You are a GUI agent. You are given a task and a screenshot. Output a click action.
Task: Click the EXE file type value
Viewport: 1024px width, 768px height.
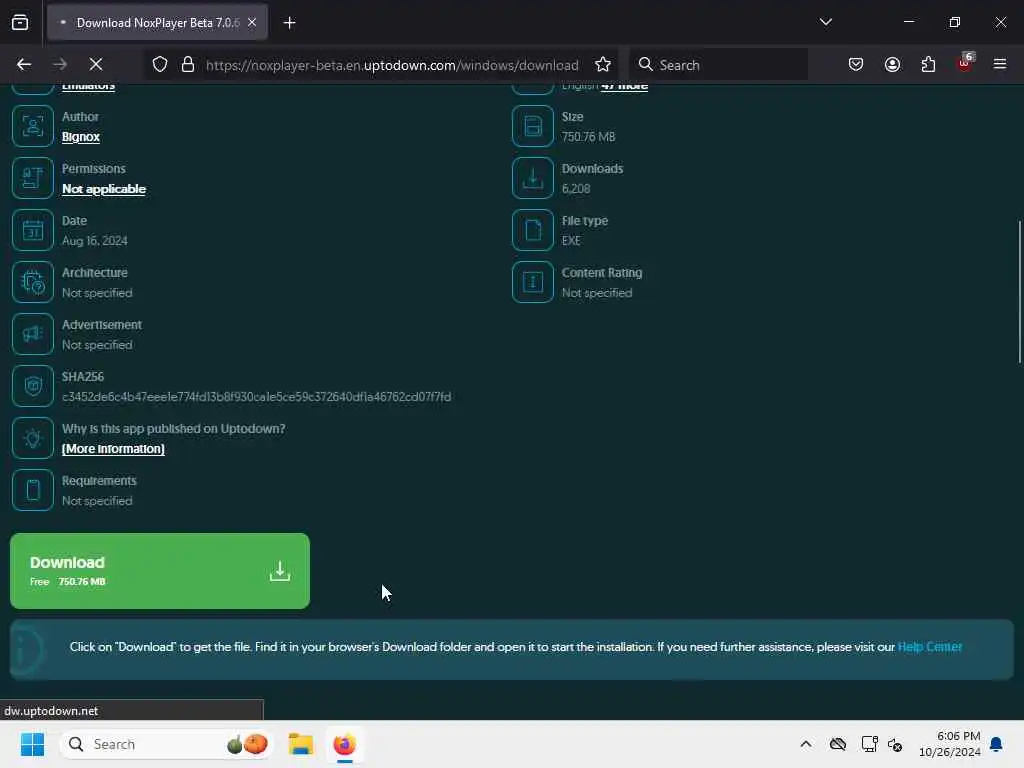[571, 240]
